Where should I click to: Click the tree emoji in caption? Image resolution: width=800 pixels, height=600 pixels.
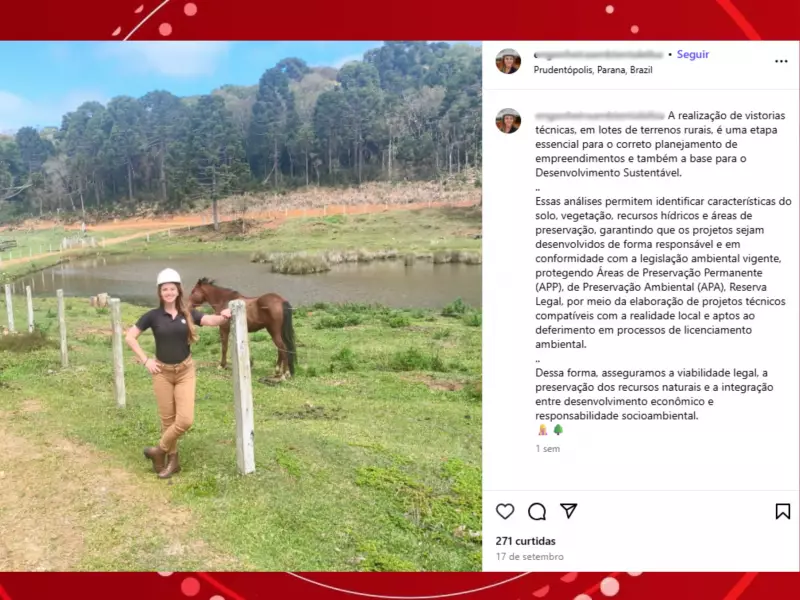pos(558,430)
